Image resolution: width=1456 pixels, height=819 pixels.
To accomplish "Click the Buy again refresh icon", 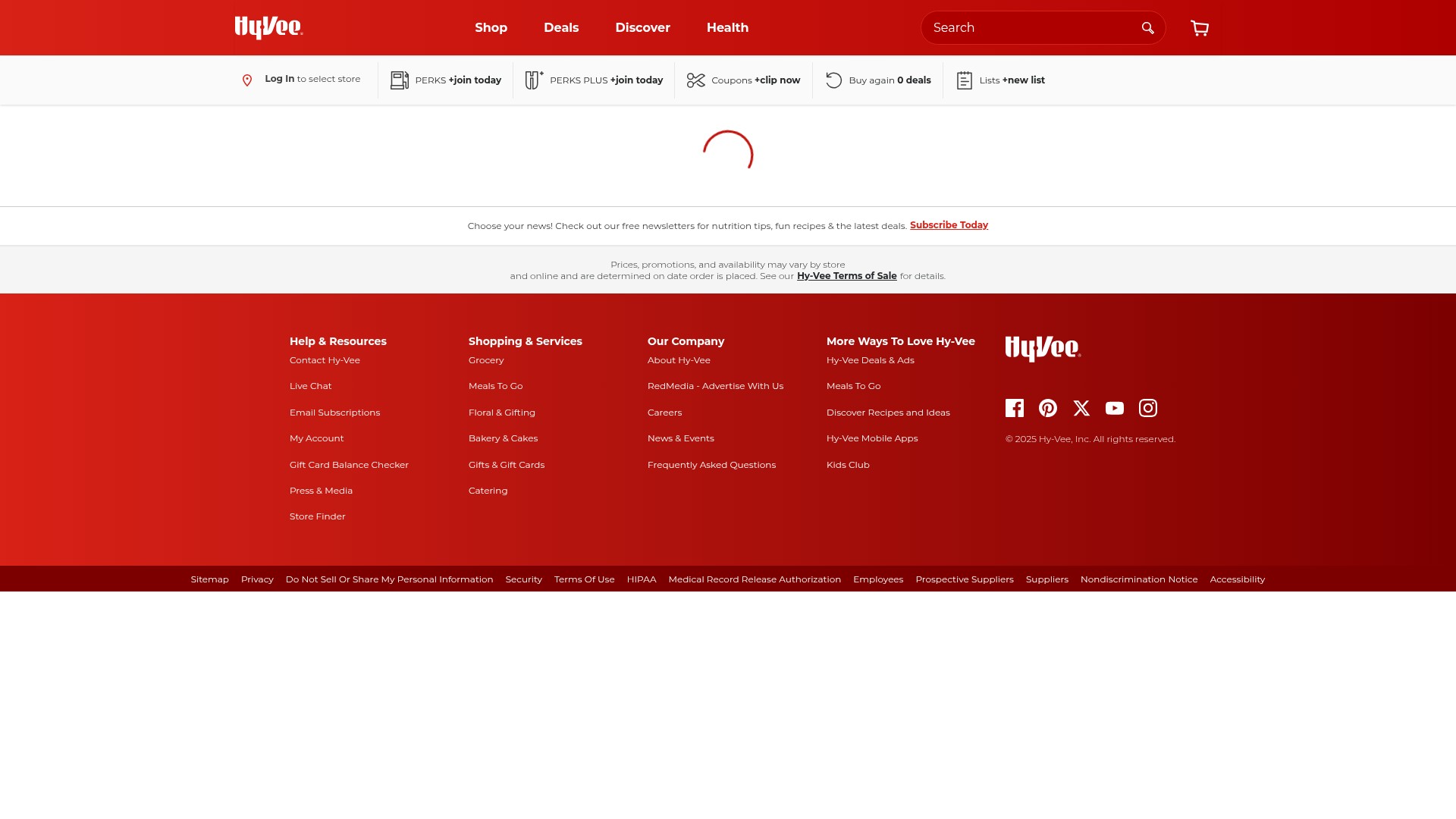I will coord(834,80).
